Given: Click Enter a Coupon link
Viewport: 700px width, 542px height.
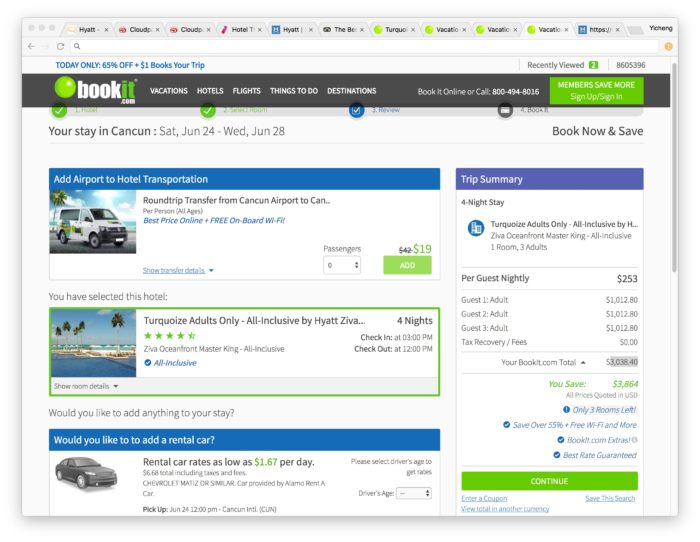Looking at the screenshot, I should coord(484,498).
